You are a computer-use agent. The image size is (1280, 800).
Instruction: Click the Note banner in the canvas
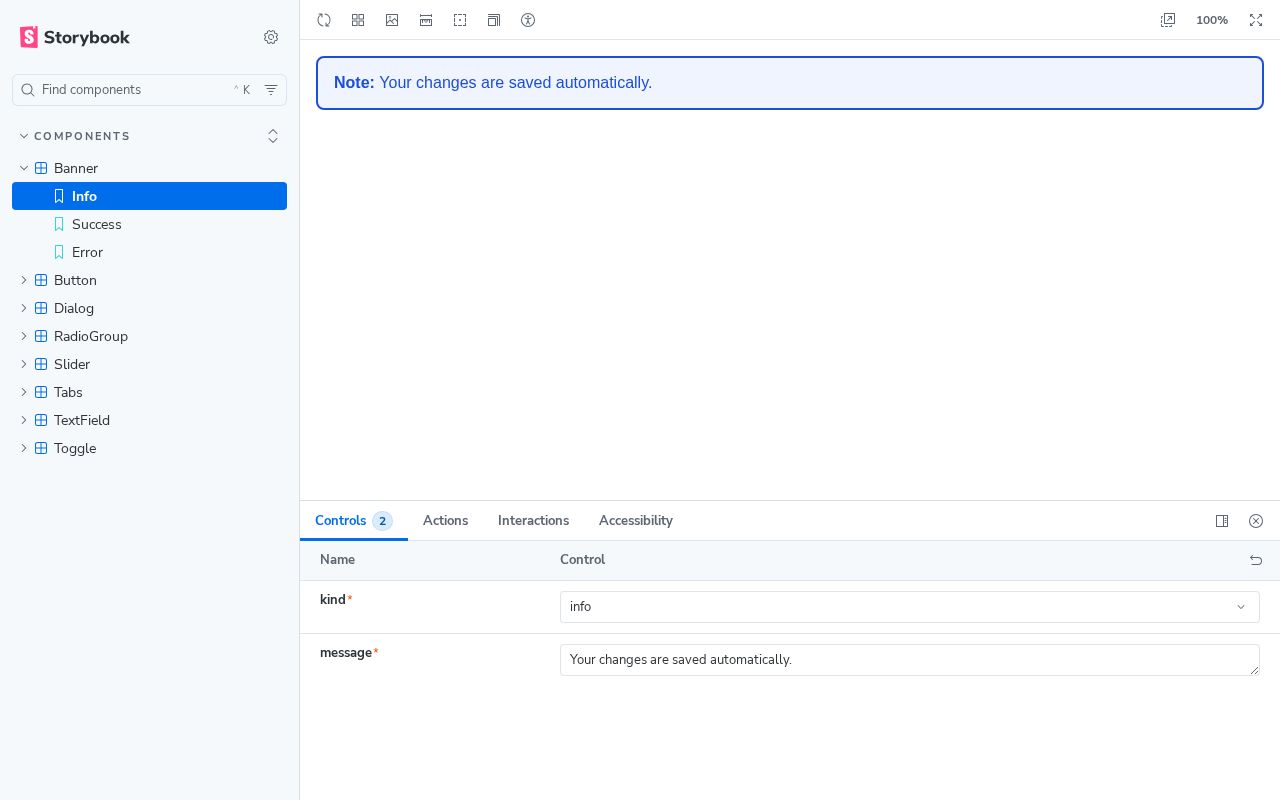point(790,83)
